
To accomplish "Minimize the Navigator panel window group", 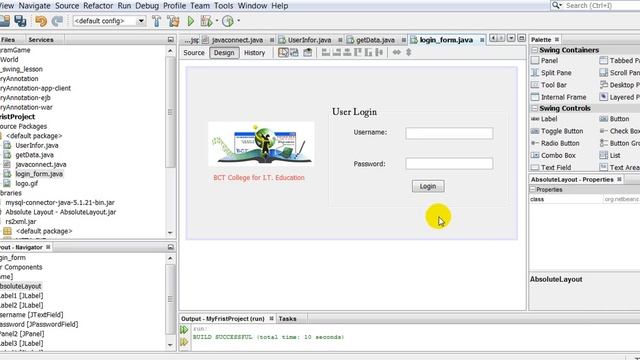I will pos(171,247).
